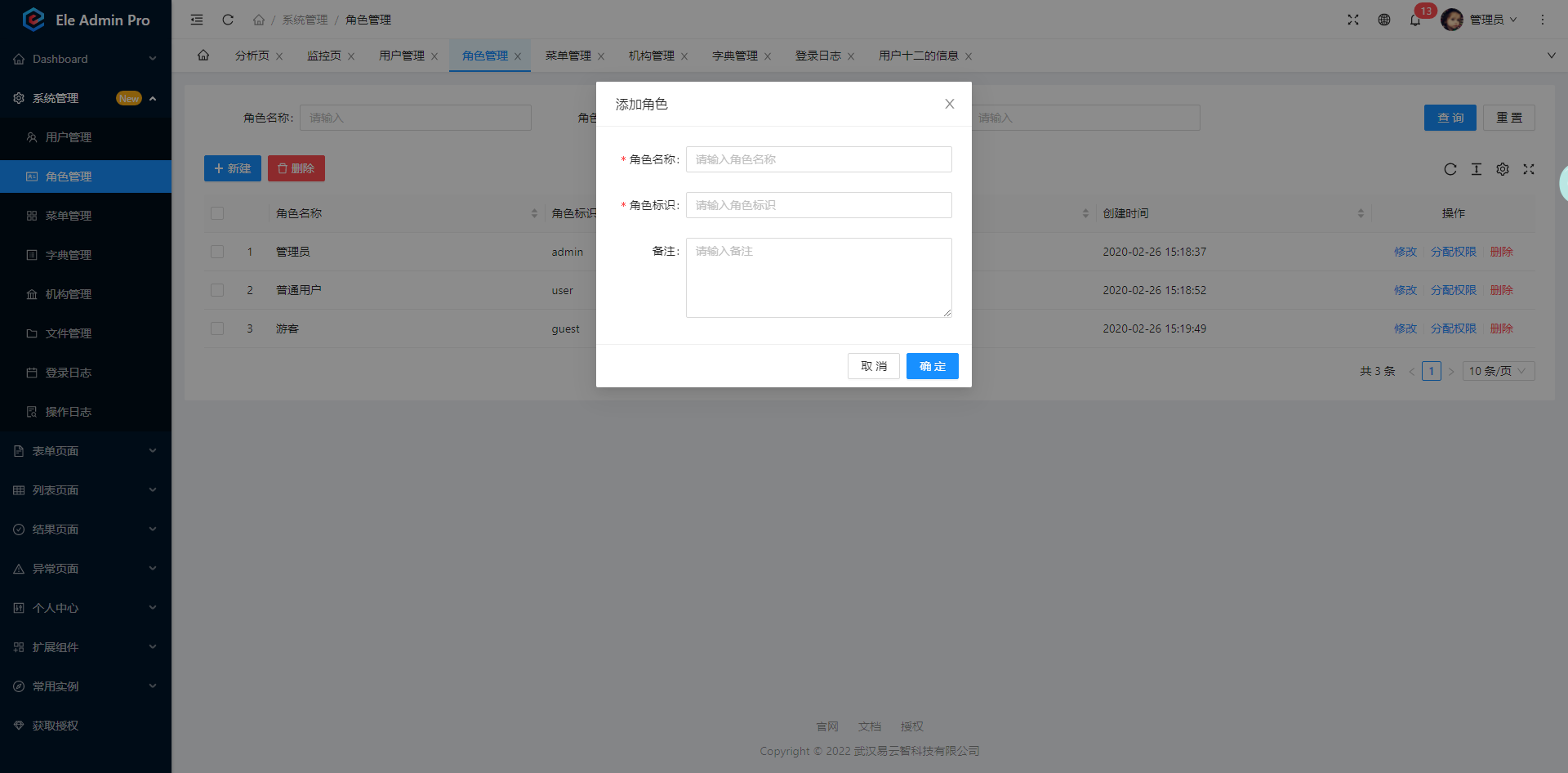Adjust table density via the text-size icon
Viewport: 1568px width, 773px height.
click(x=1477, y=169)
